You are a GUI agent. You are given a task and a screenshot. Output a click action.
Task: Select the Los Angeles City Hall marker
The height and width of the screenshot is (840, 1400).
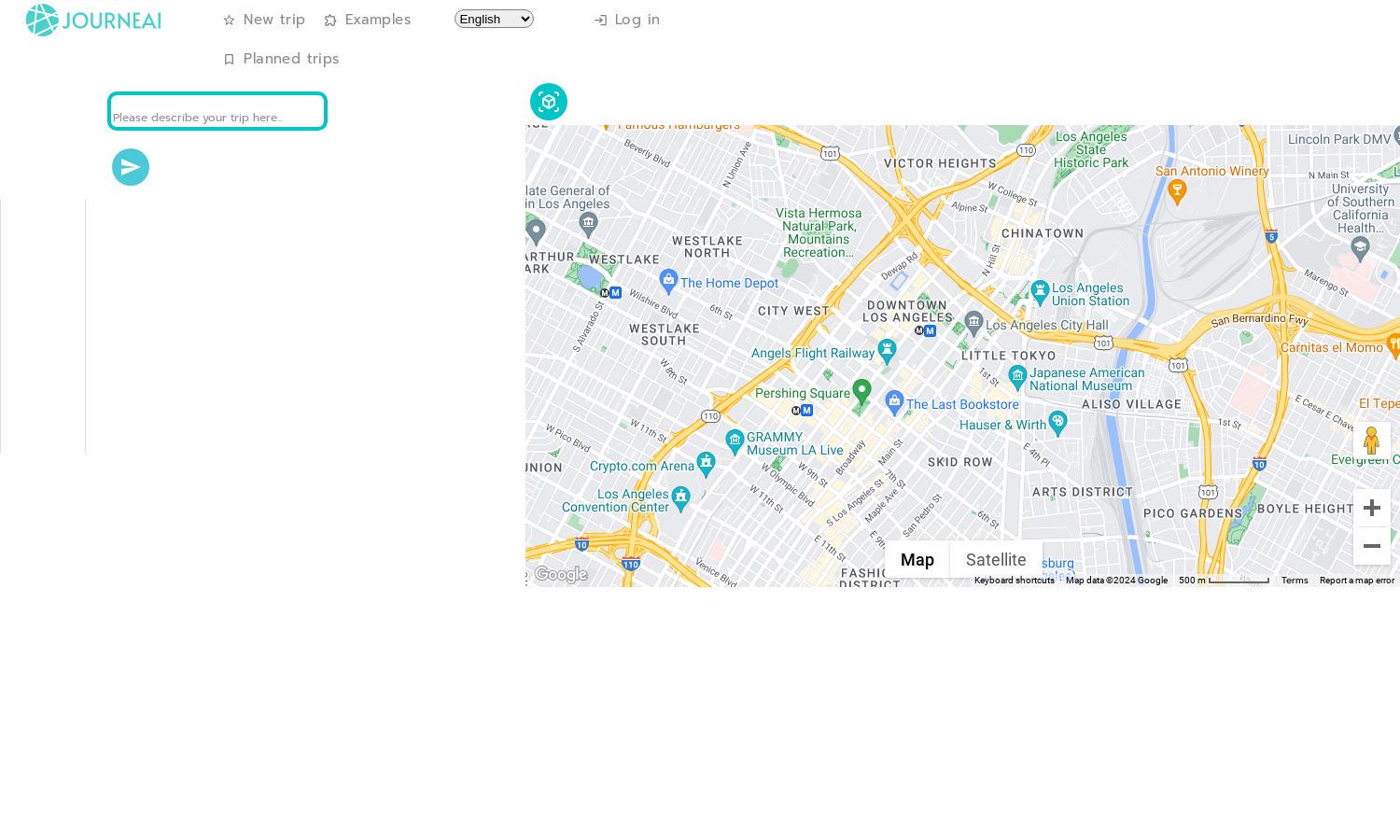[x=973, y=323]
